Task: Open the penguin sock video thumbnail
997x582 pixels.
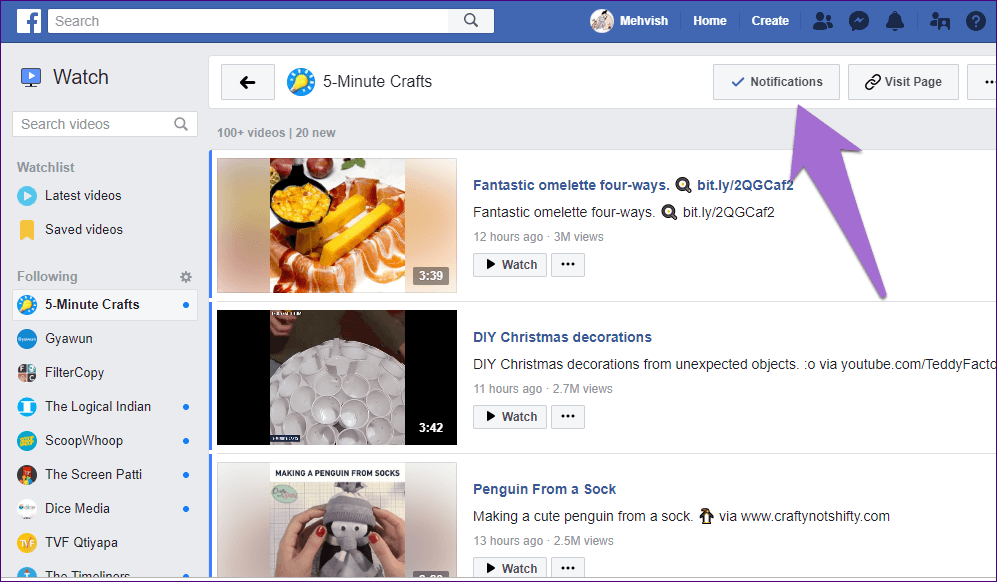Action: 337,520
